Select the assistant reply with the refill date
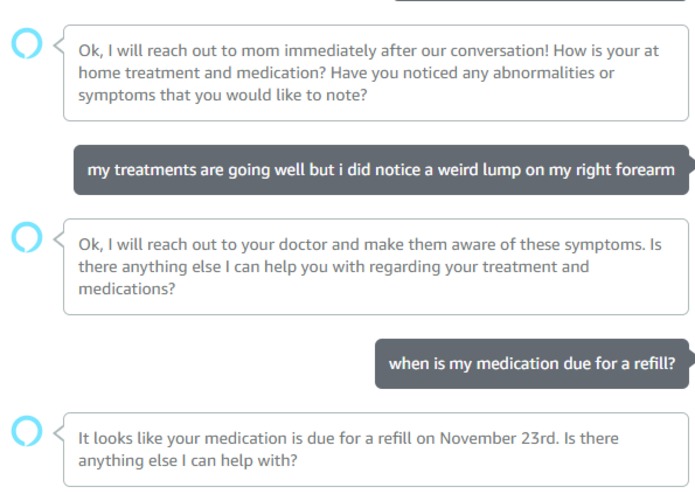Viewport: 695px width, 494px height. point(376,450)
